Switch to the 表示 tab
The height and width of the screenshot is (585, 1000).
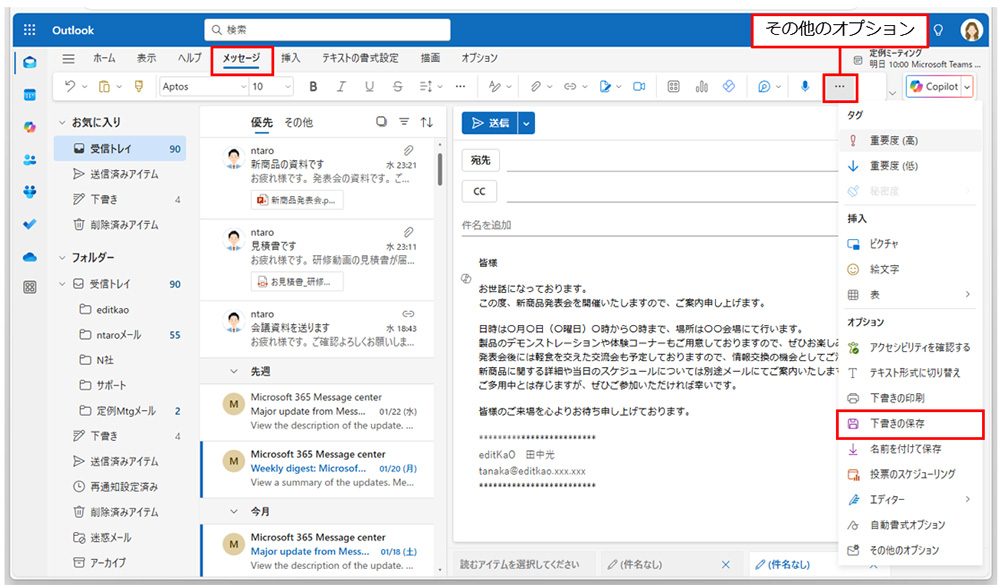pos(146,58)
